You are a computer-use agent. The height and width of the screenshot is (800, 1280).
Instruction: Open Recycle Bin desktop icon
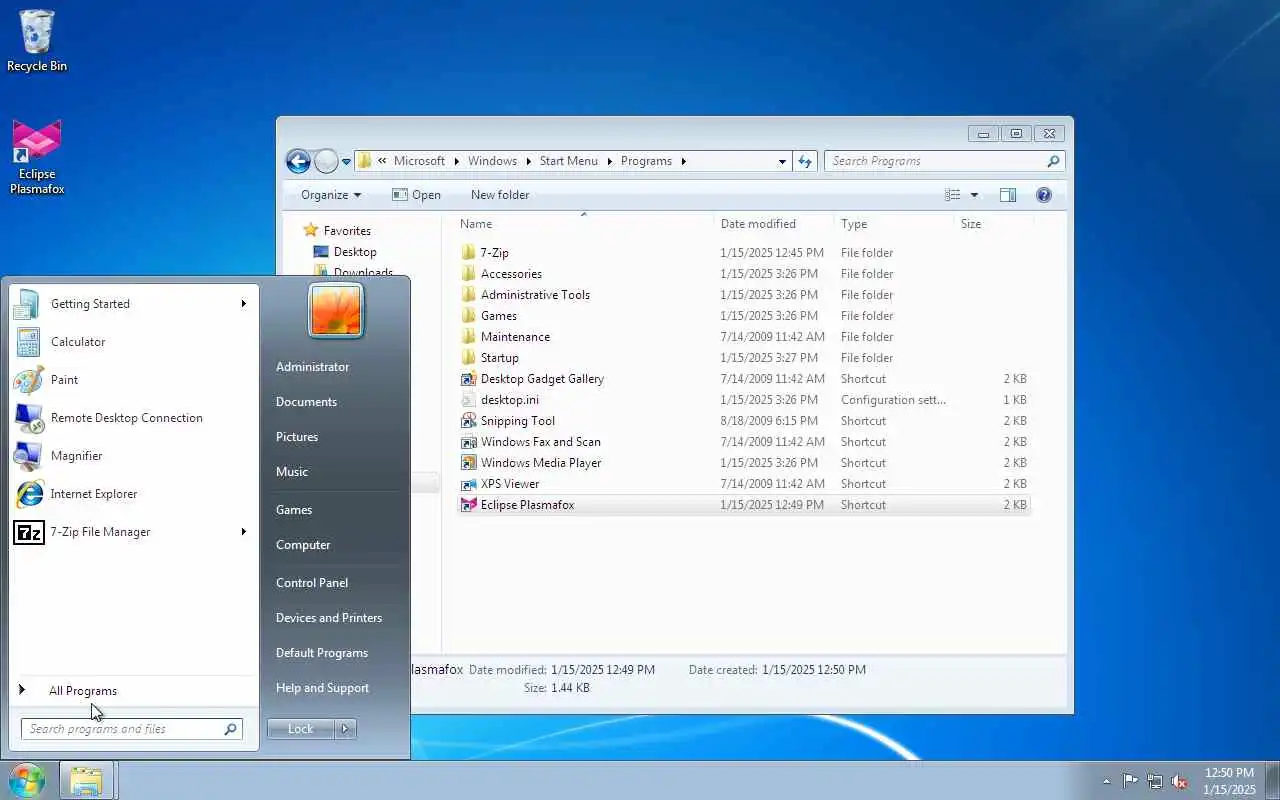[x=37, y=41]
